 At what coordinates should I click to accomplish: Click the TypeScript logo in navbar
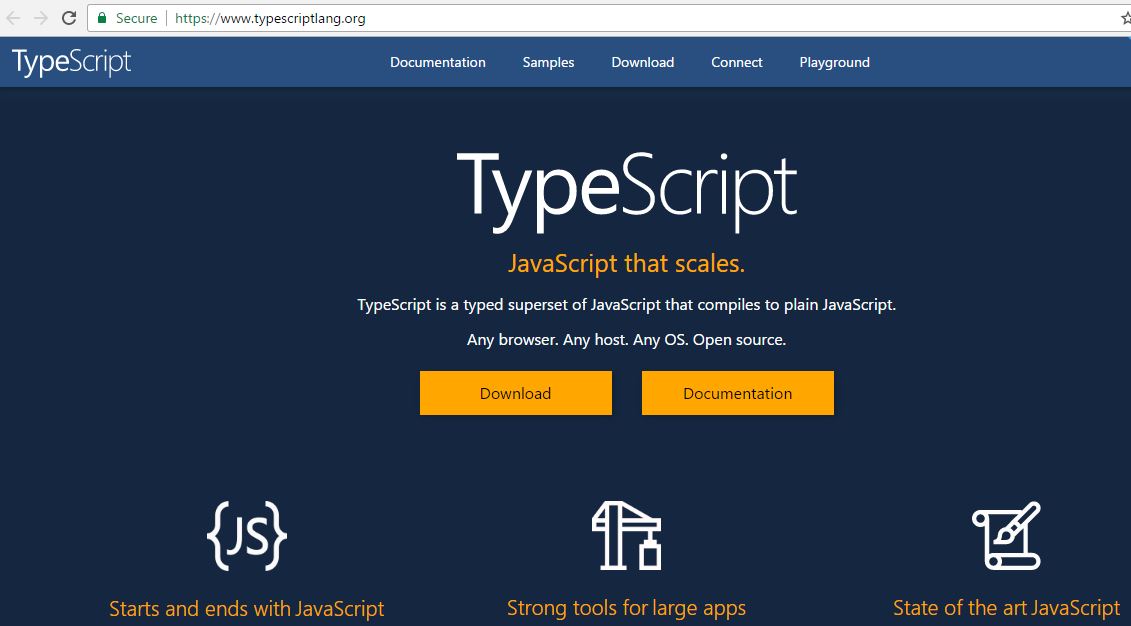coord(71,63)
